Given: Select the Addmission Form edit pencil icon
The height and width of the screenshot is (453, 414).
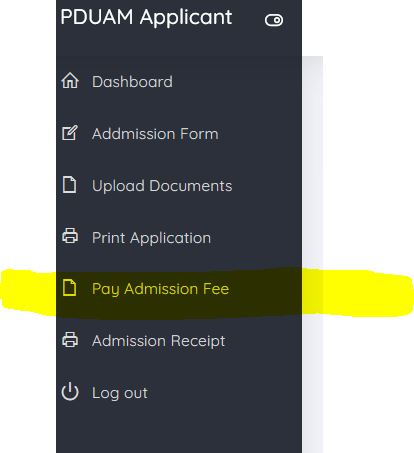Looking at the screenshot, I should click(x=70, y=133).
